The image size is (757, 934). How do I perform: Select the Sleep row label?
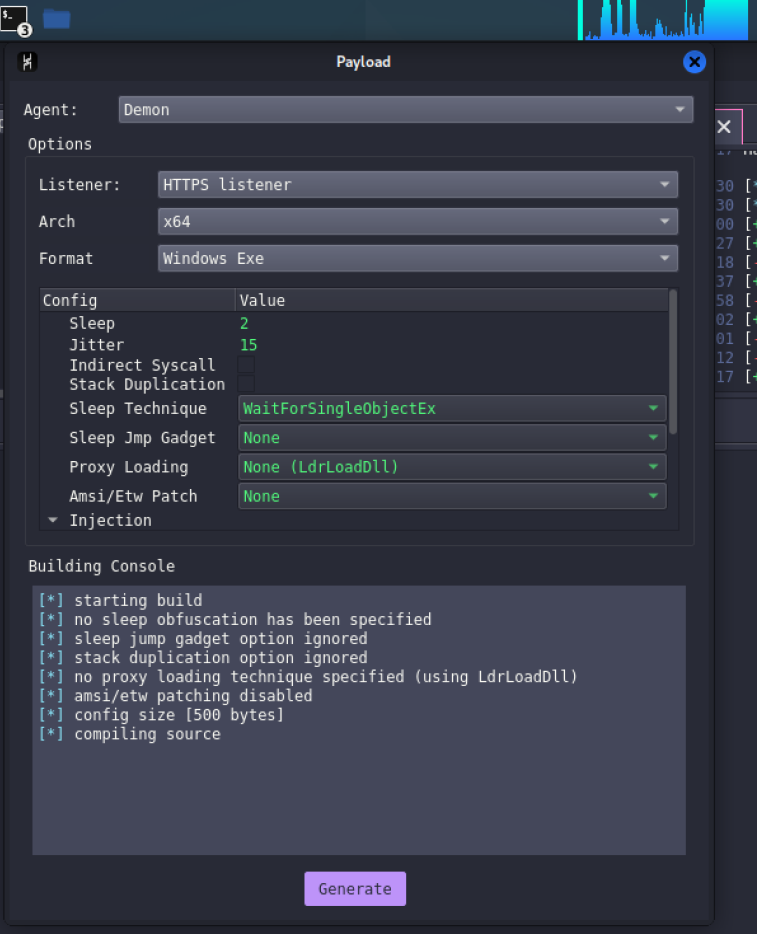(x=92, y=323)
